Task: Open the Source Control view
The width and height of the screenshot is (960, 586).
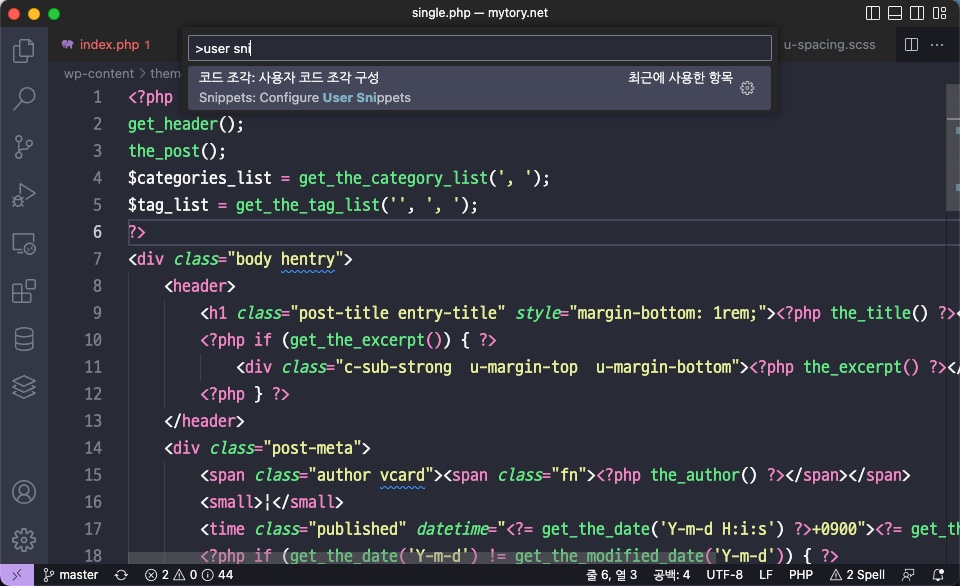Action: pyautogui.click(x=24, y=147)
